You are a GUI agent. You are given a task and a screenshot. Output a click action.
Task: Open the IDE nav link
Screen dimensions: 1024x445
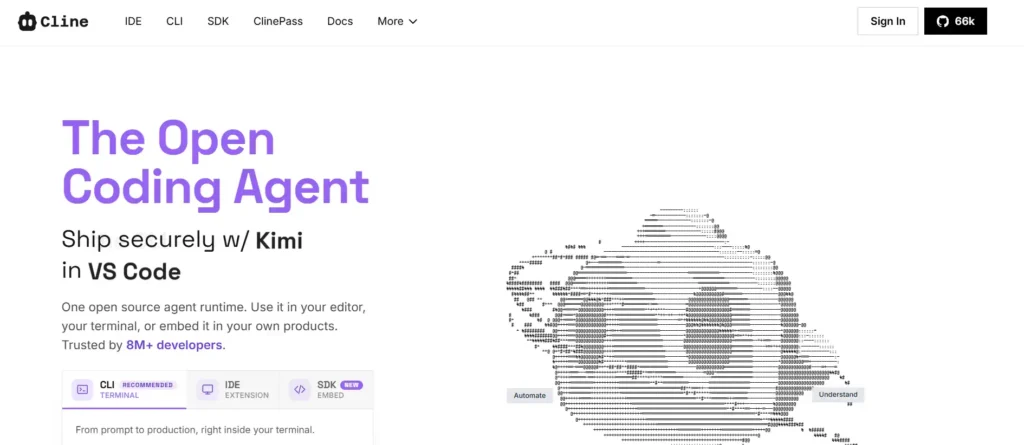coord(133,21)
